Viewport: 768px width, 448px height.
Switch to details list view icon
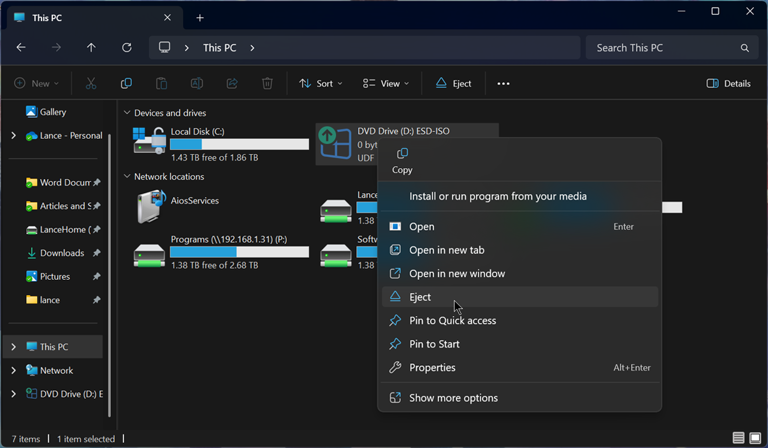[738, 437]
